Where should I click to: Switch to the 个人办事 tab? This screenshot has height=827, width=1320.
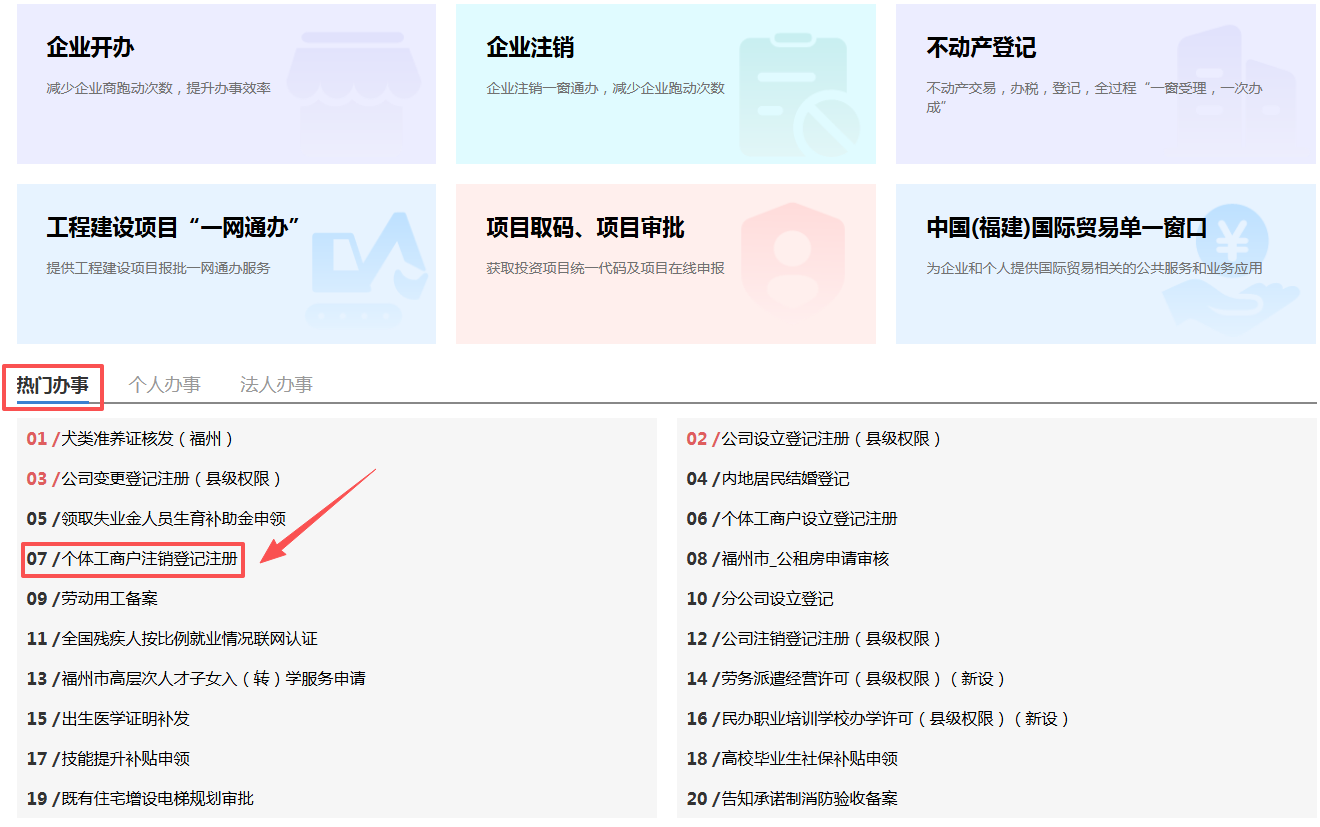(164, 385)
